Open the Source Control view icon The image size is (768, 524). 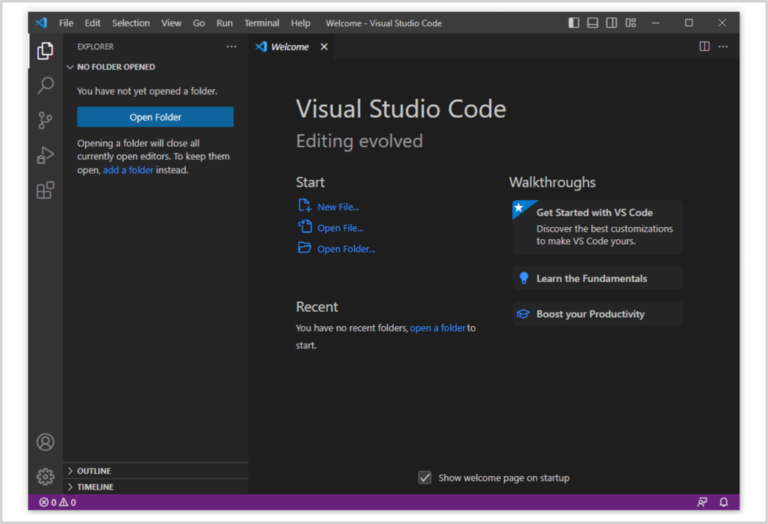(x=45, y=120)
